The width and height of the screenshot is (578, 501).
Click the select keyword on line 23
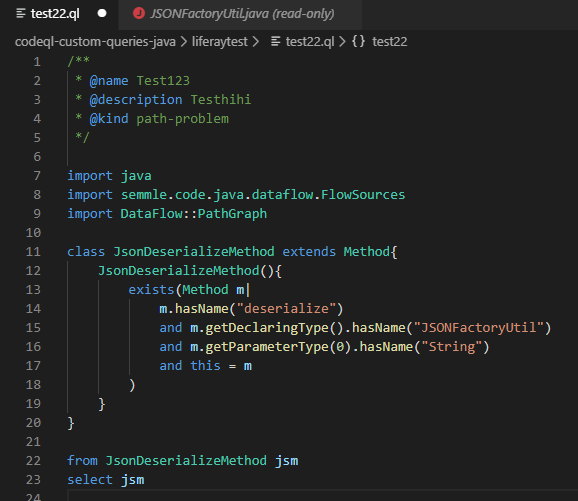pos(90,480)
